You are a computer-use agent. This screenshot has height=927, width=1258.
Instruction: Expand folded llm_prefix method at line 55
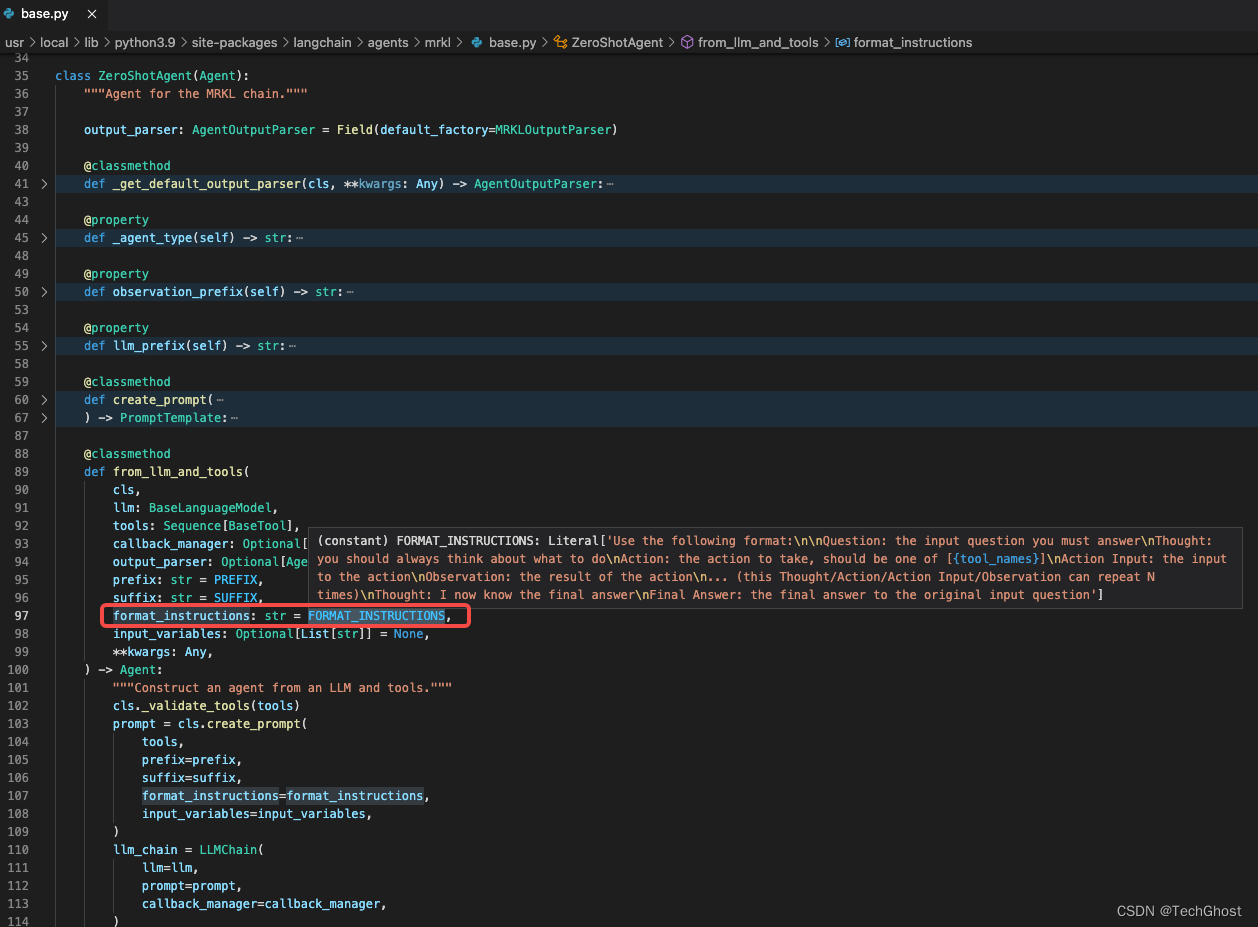tap(44, 346)
